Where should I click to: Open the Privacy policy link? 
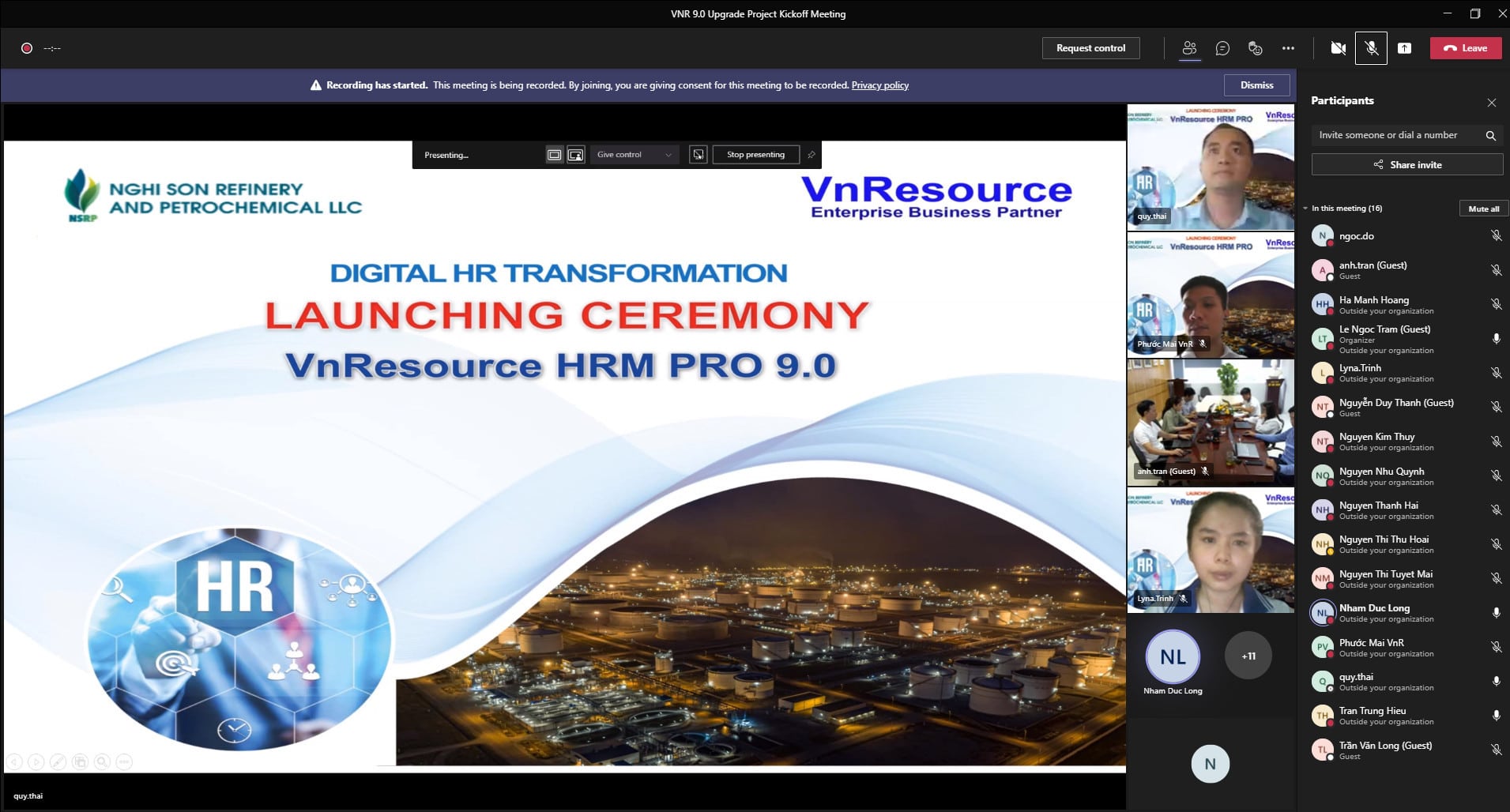[879, 85]
